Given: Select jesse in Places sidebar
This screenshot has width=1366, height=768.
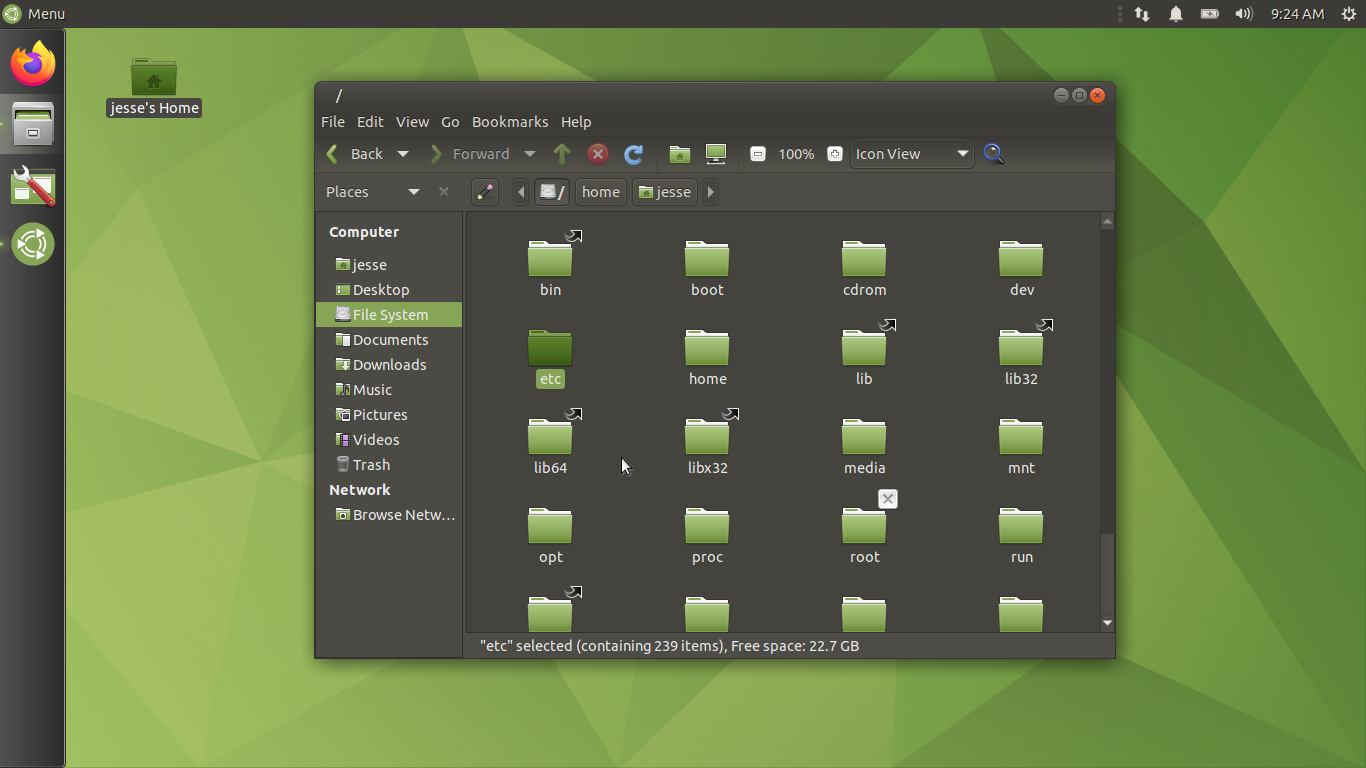Looking at the screenshot, I should coord(389,265).
